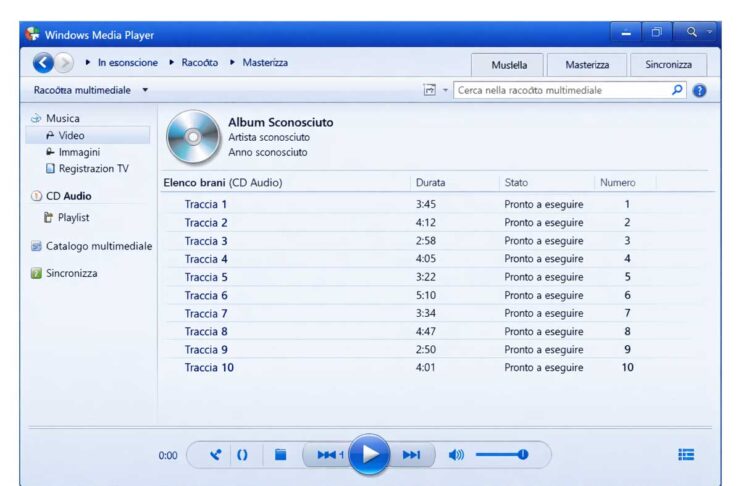Expand arrow before In esonscione breadcrumb
This screenshot has height=486, width=741.
(x=88, y=62)
